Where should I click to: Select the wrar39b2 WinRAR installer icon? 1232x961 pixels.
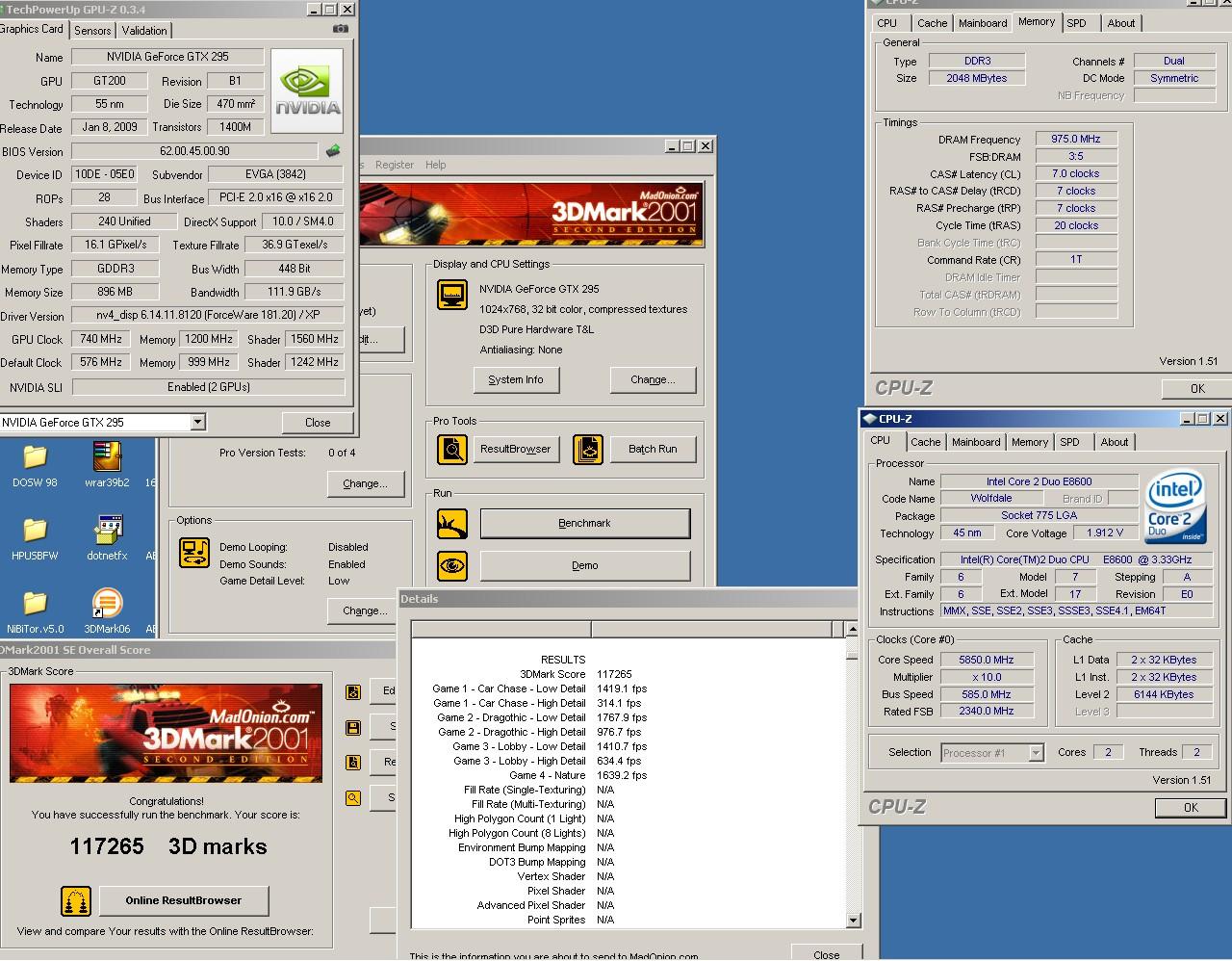(107, 465)
